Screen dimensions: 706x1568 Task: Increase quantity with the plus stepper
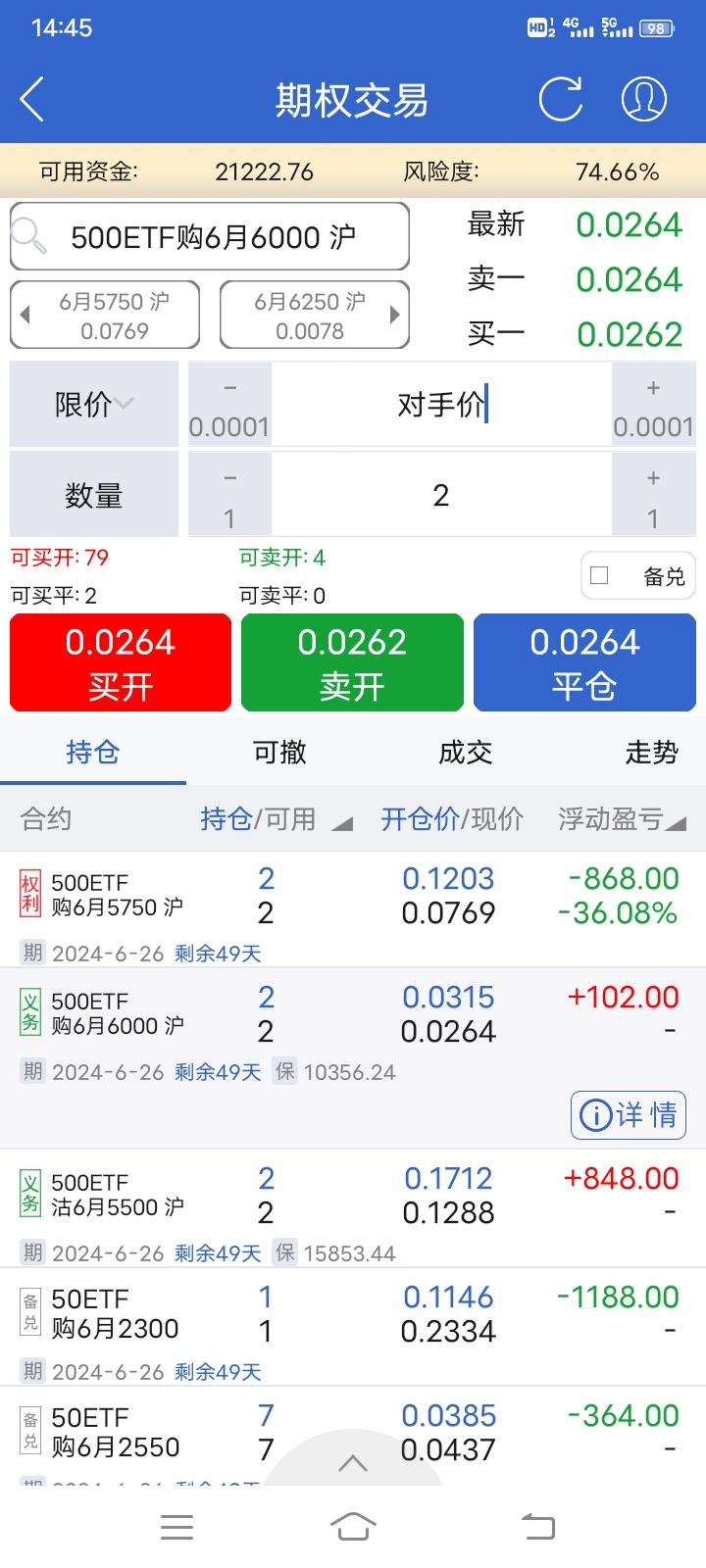point(653,496)
